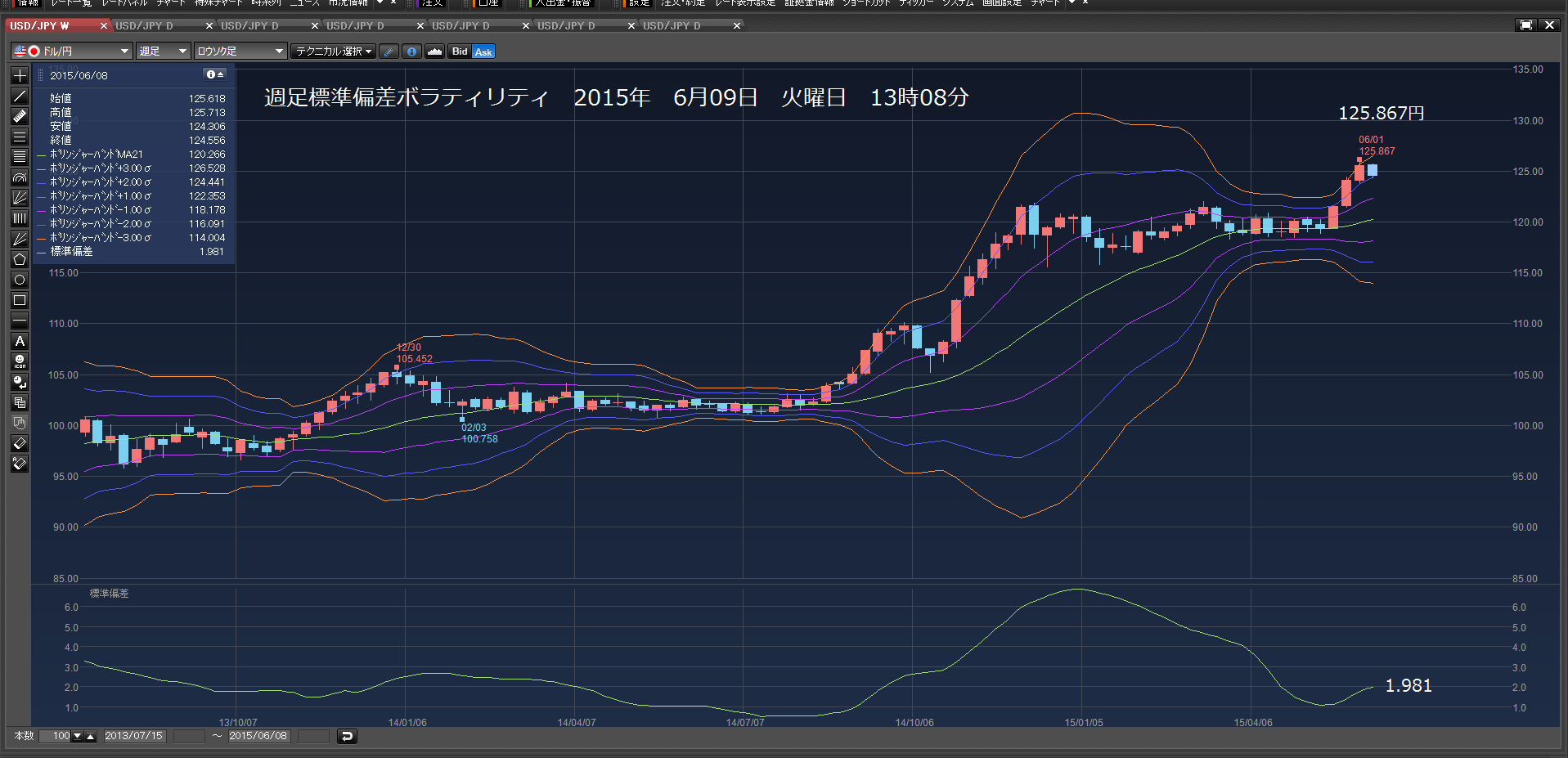Click the ボリンジャーバンド-3.00σ legend row
The image size is (1568, 758).
tap(132, 238)
